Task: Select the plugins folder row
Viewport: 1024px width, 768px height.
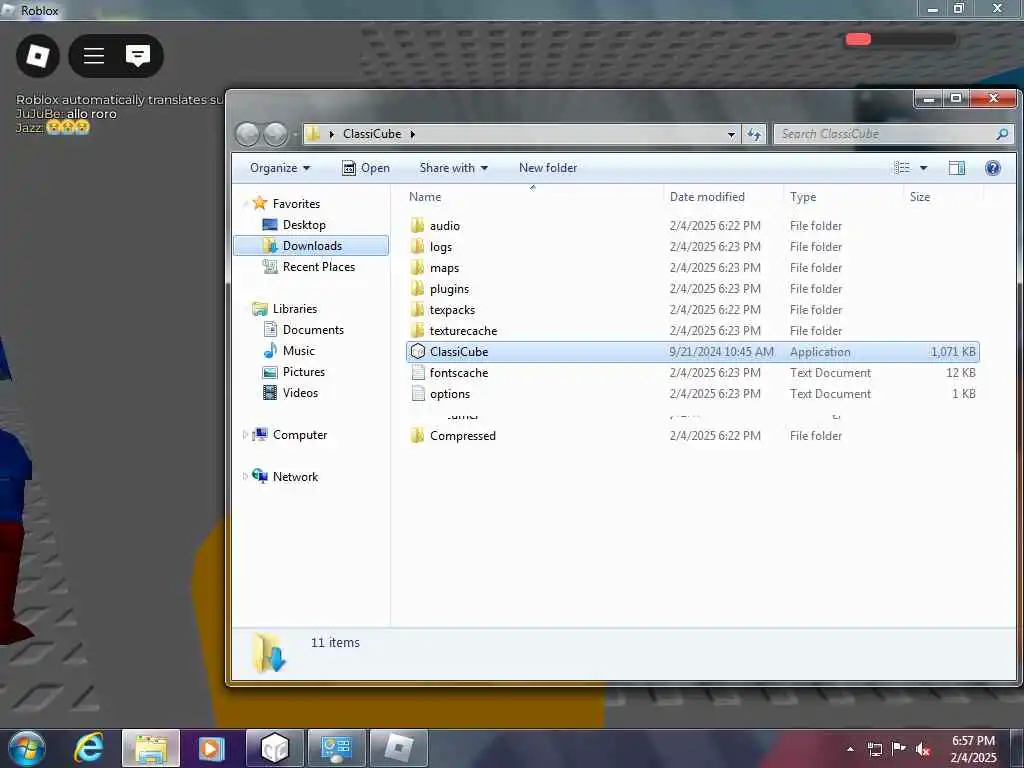Action: [692, 289]
